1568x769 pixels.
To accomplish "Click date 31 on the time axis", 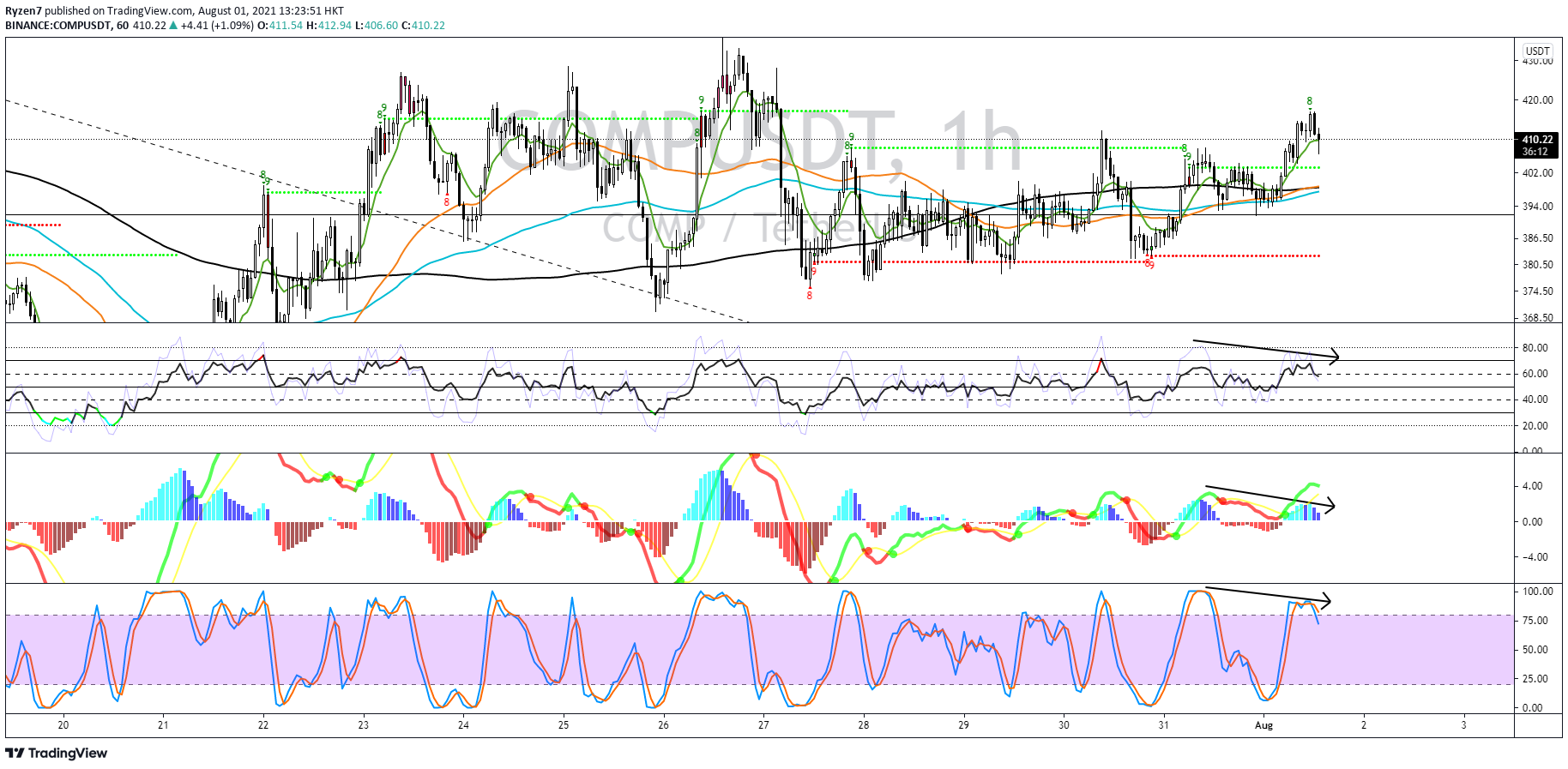I will tap(1164, 724).
